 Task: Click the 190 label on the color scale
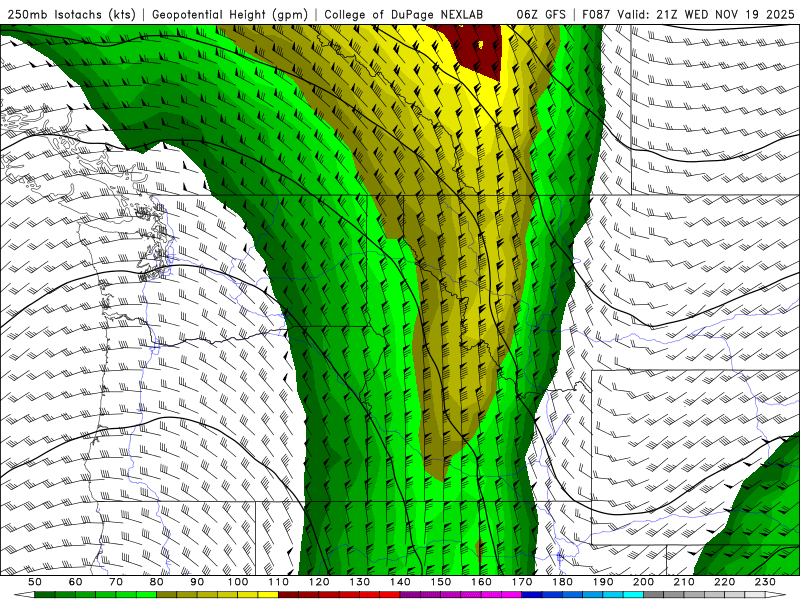pos(603,582)
